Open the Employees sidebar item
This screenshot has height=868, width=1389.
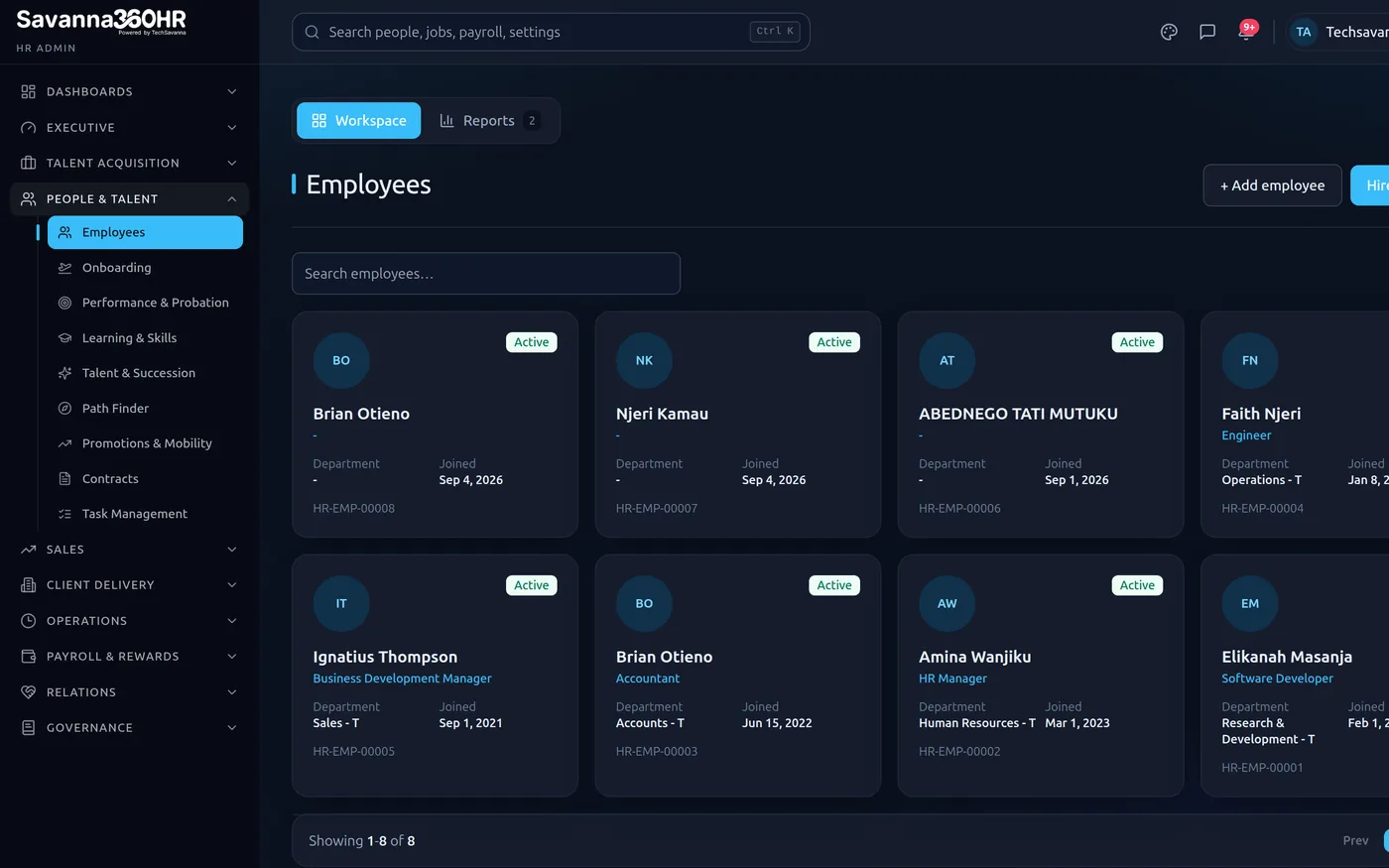click(x=145, y=232)
